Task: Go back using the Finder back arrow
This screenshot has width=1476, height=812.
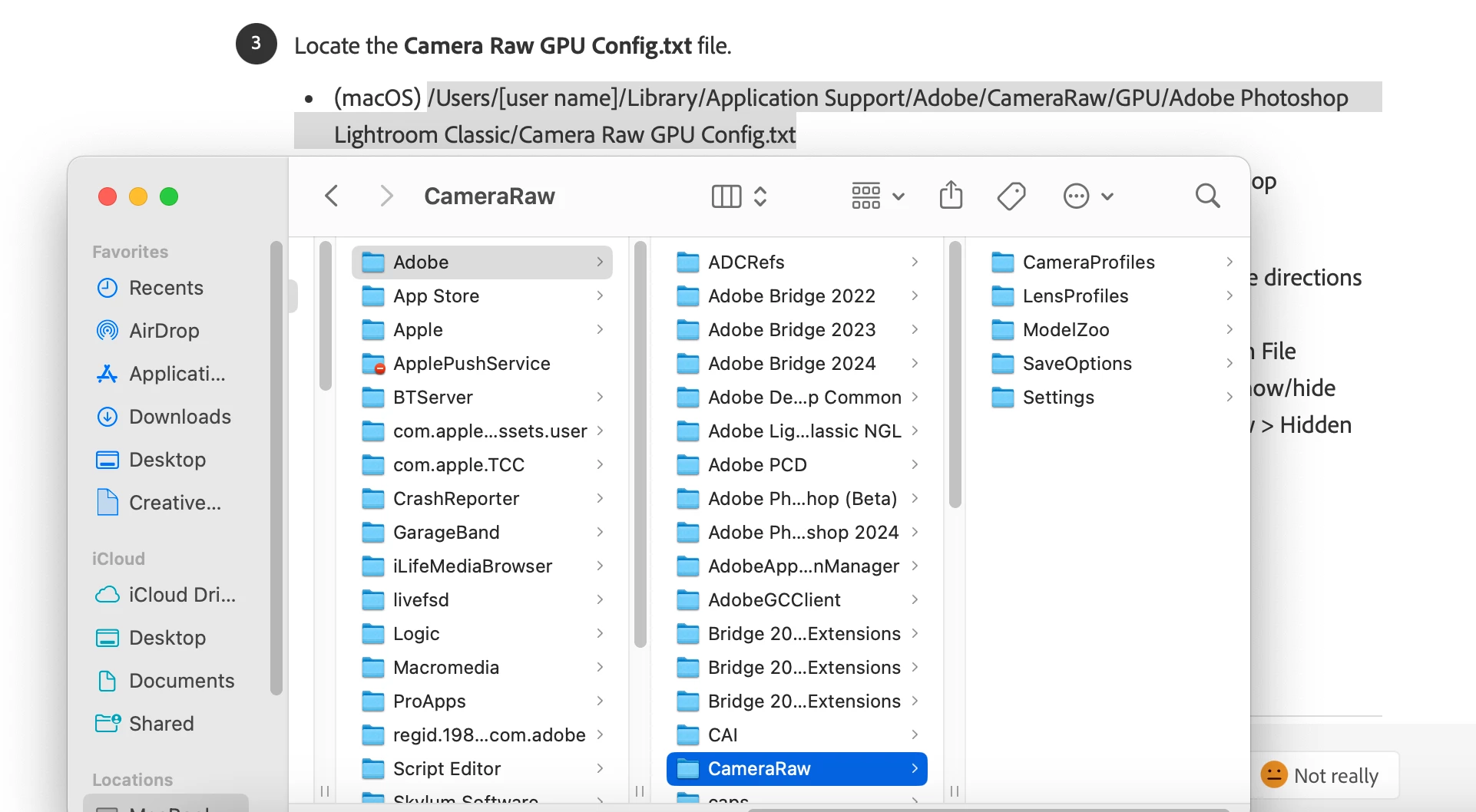Action: click(x=332, y=196)
